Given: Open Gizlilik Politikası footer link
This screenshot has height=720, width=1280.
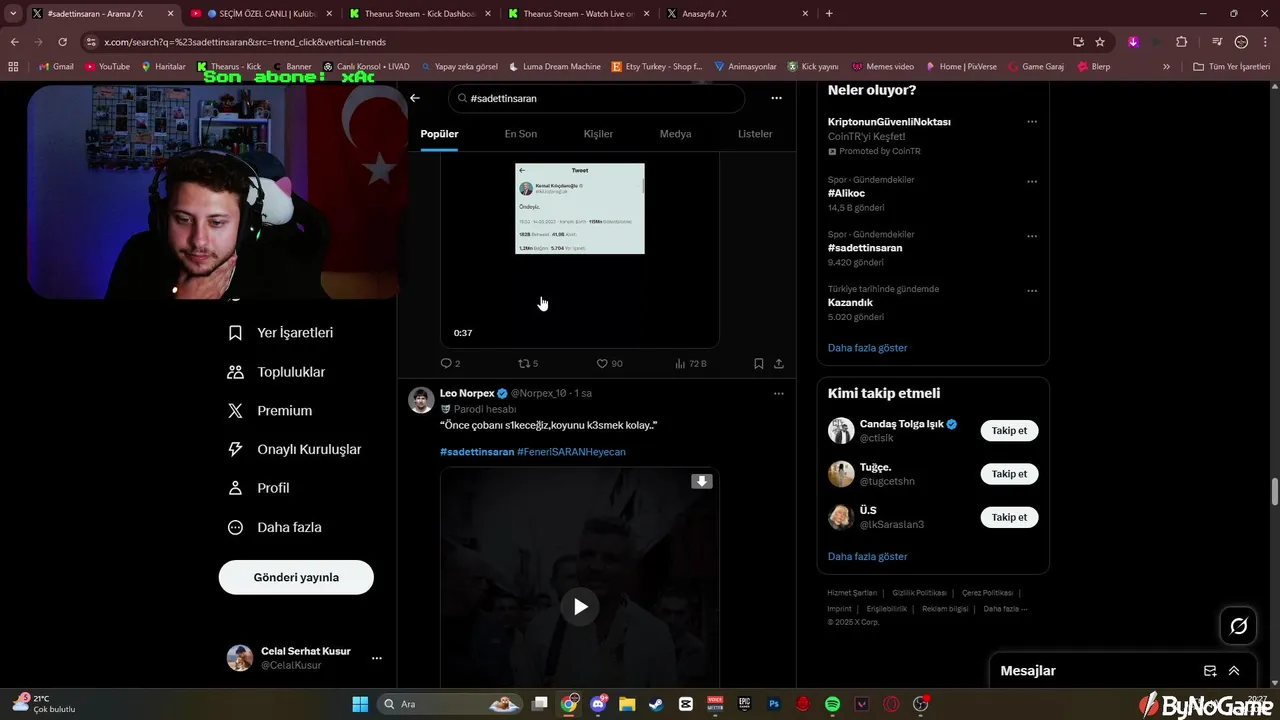Looking at the screenshot, I should click(919, 593).
